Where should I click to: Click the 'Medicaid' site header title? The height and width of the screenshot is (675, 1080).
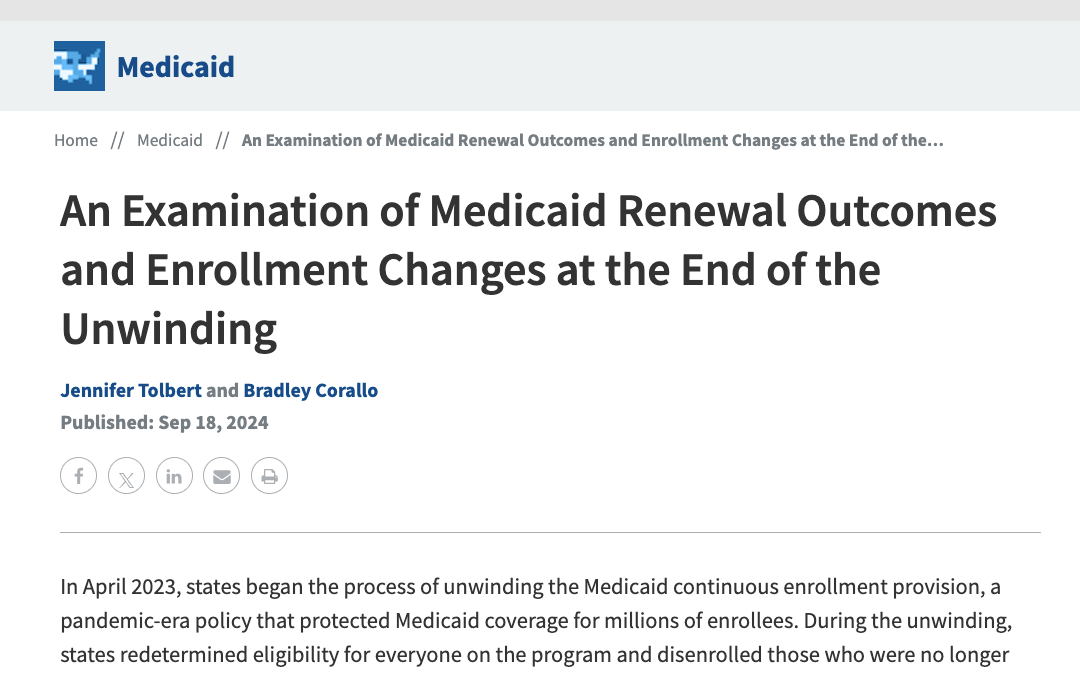click(175, 66)
